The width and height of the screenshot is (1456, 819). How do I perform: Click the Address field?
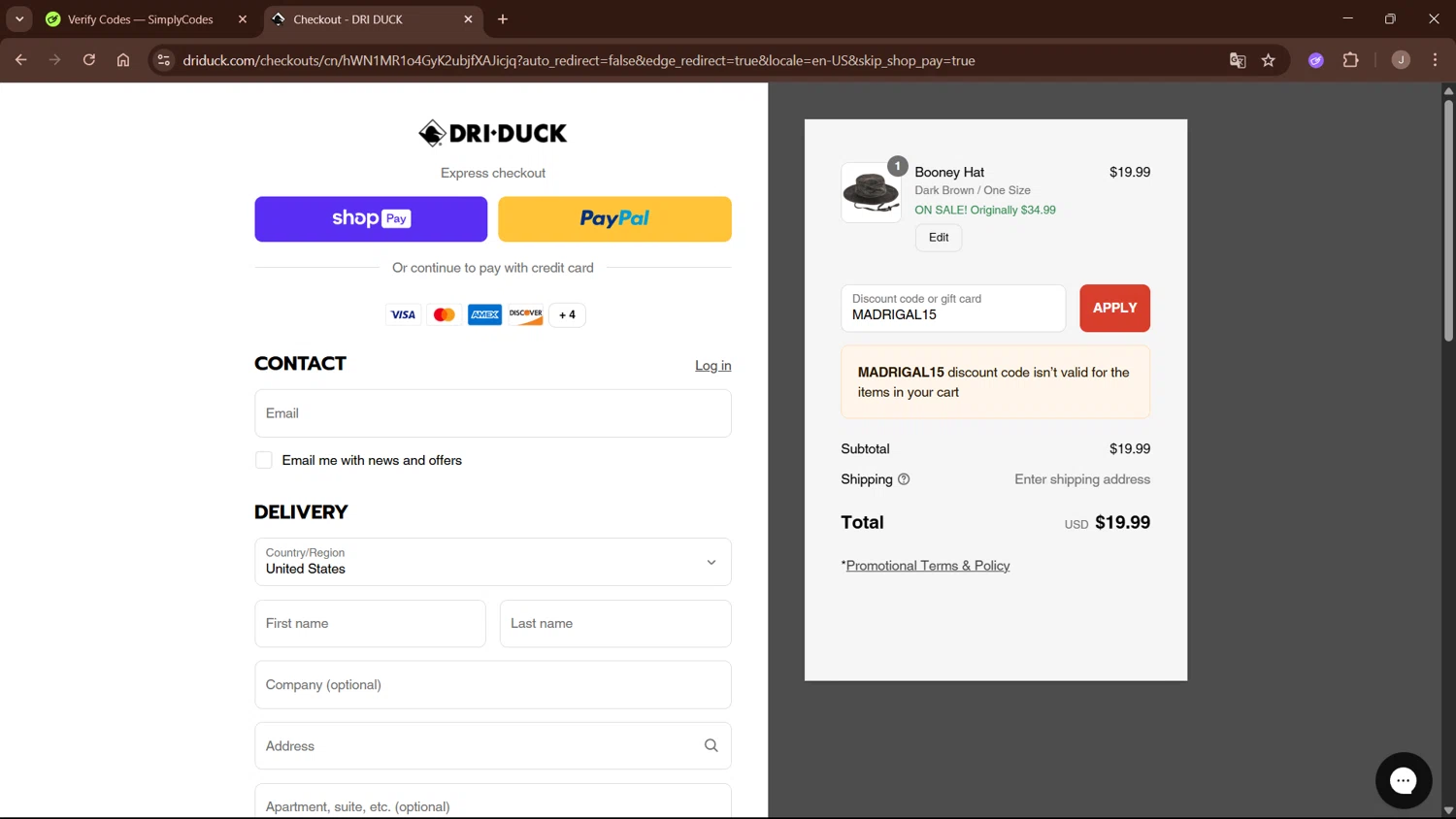click(x=493, y=746)
